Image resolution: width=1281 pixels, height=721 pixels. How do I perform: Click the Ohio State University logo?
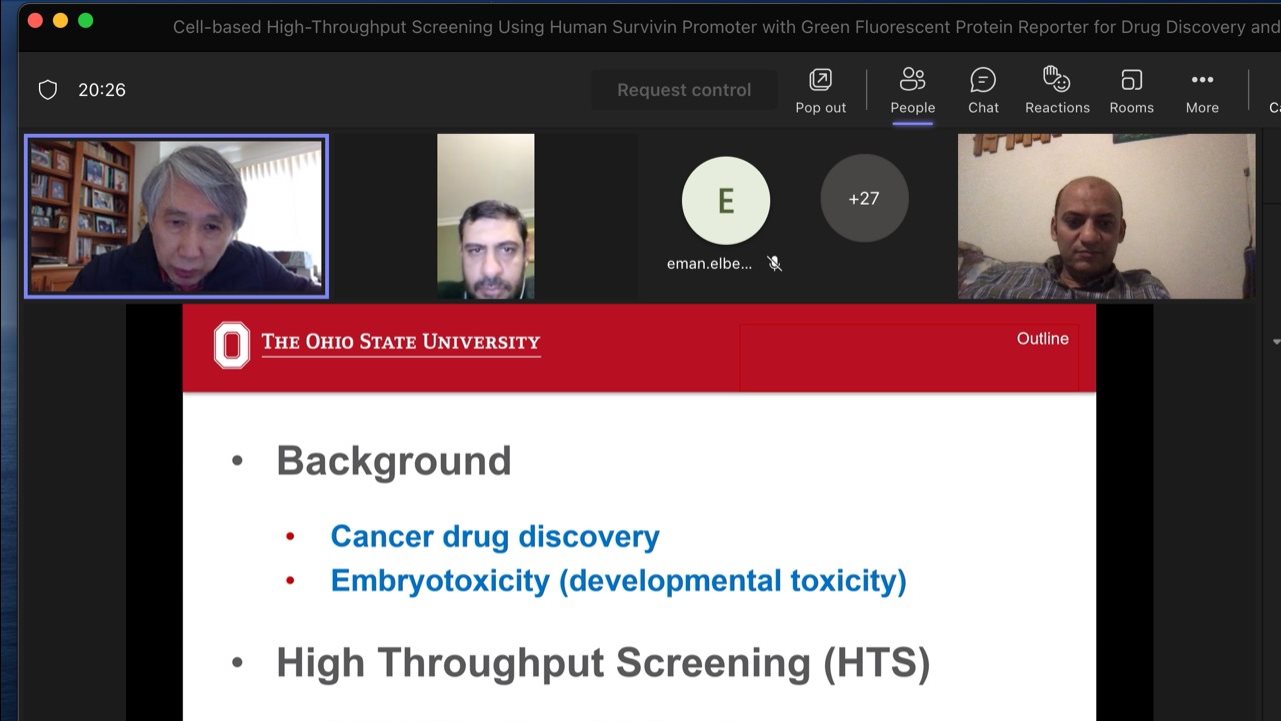pyautogui.click(x=232, y=345)
